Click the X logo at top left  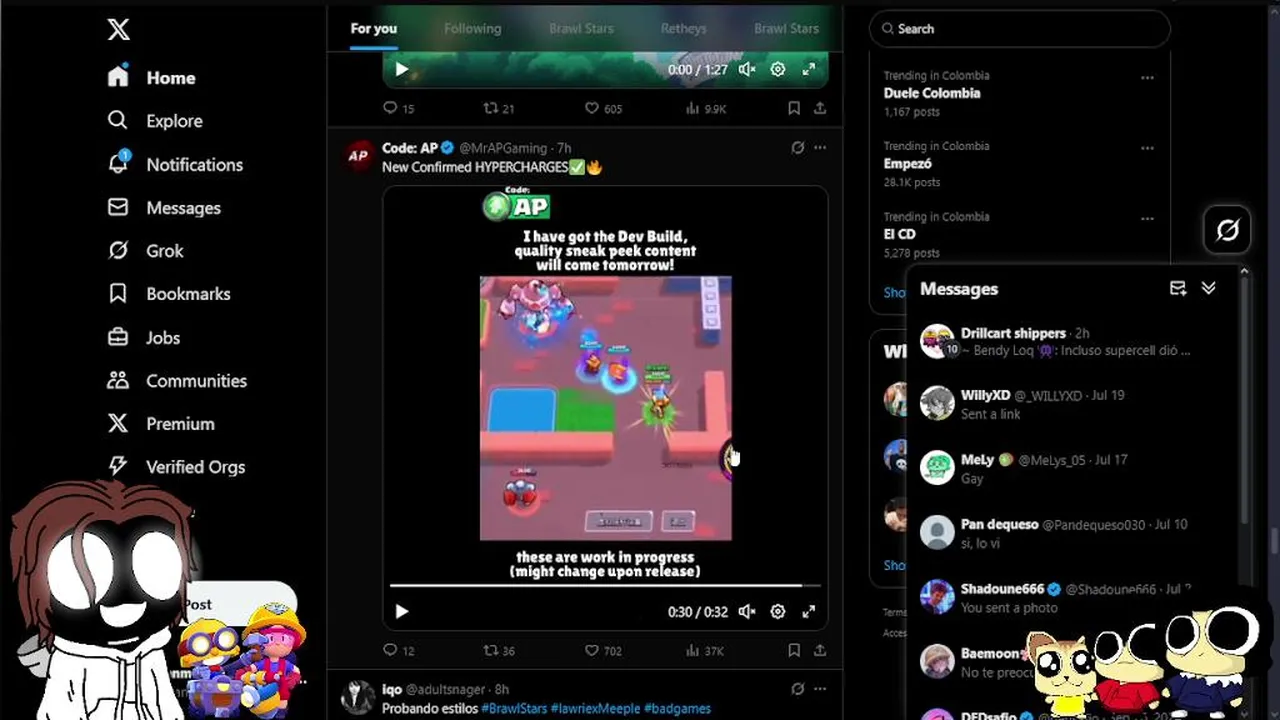tap(118, 30)
